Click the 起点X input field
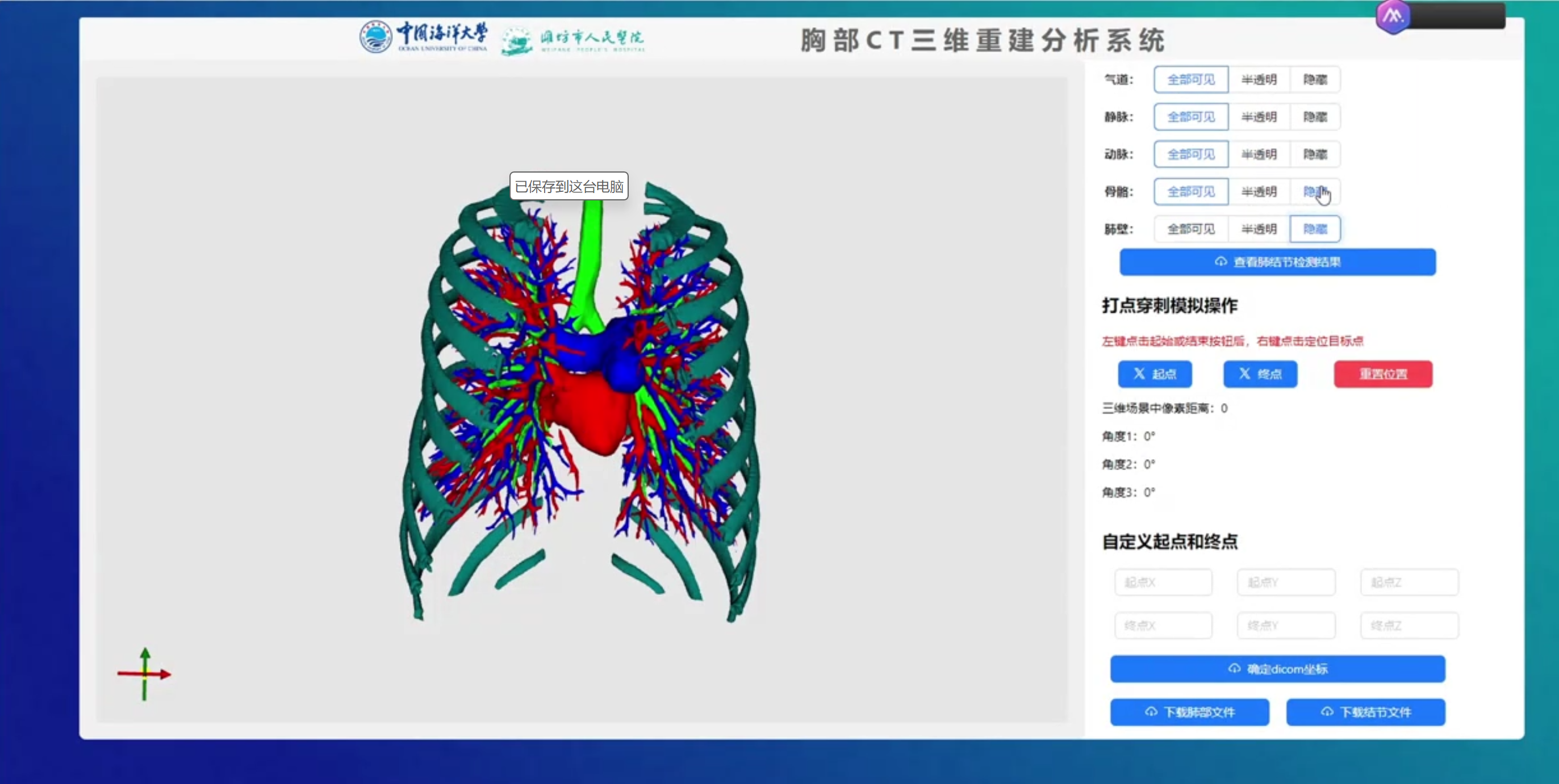Image resolution: width=1559 pixels, height=784 pixels. 1163,582
